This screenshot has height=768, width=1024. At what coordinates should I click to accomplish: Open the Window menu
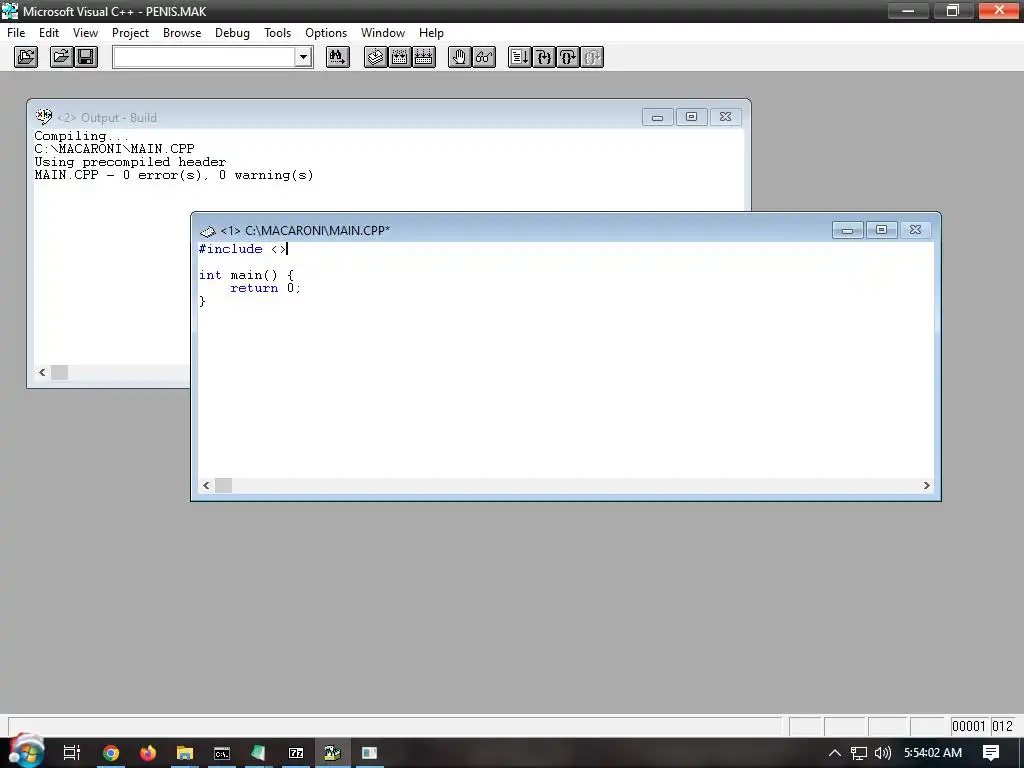click(x=383, y=33)
